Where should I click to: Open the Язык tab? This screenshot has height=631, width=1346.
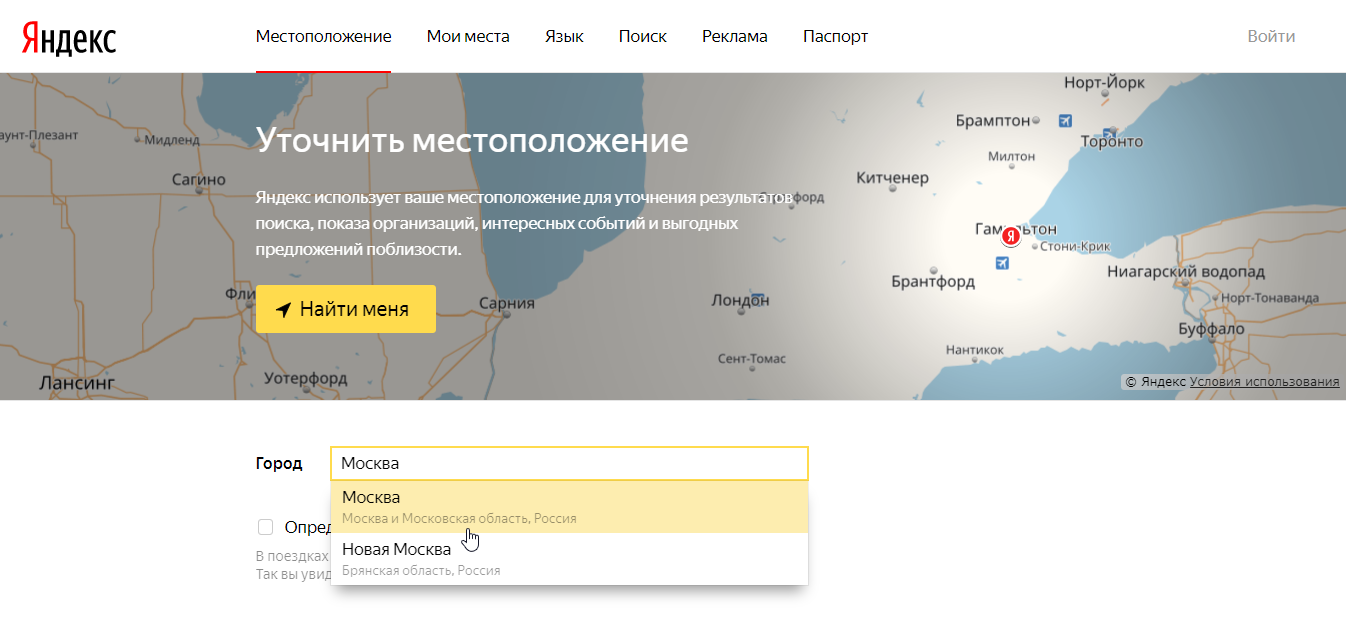[564, 36]
